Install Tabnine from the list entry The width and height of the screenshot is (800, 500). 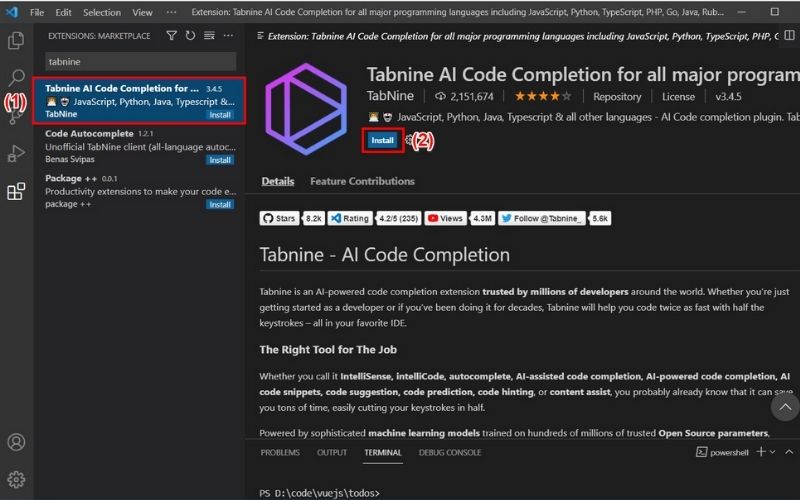tap(220, 115)
